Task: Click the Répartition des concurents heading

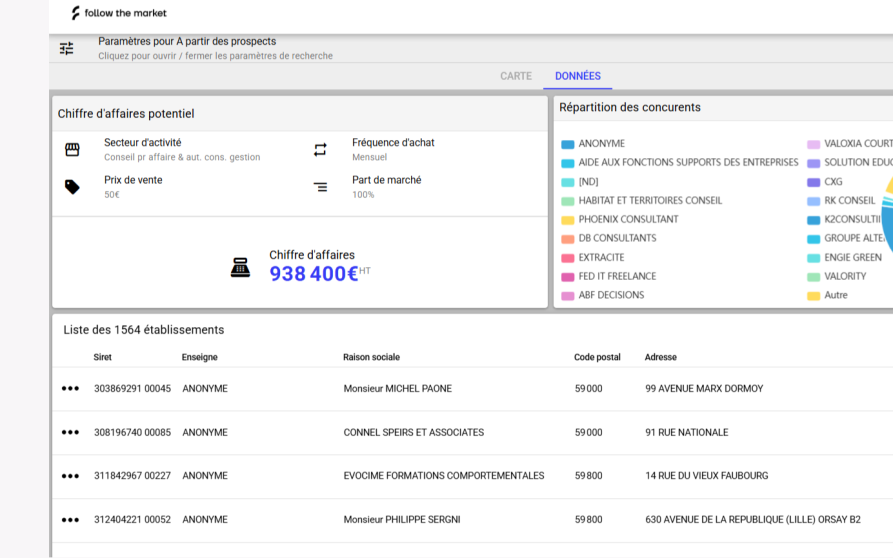Action: point(629,107)
